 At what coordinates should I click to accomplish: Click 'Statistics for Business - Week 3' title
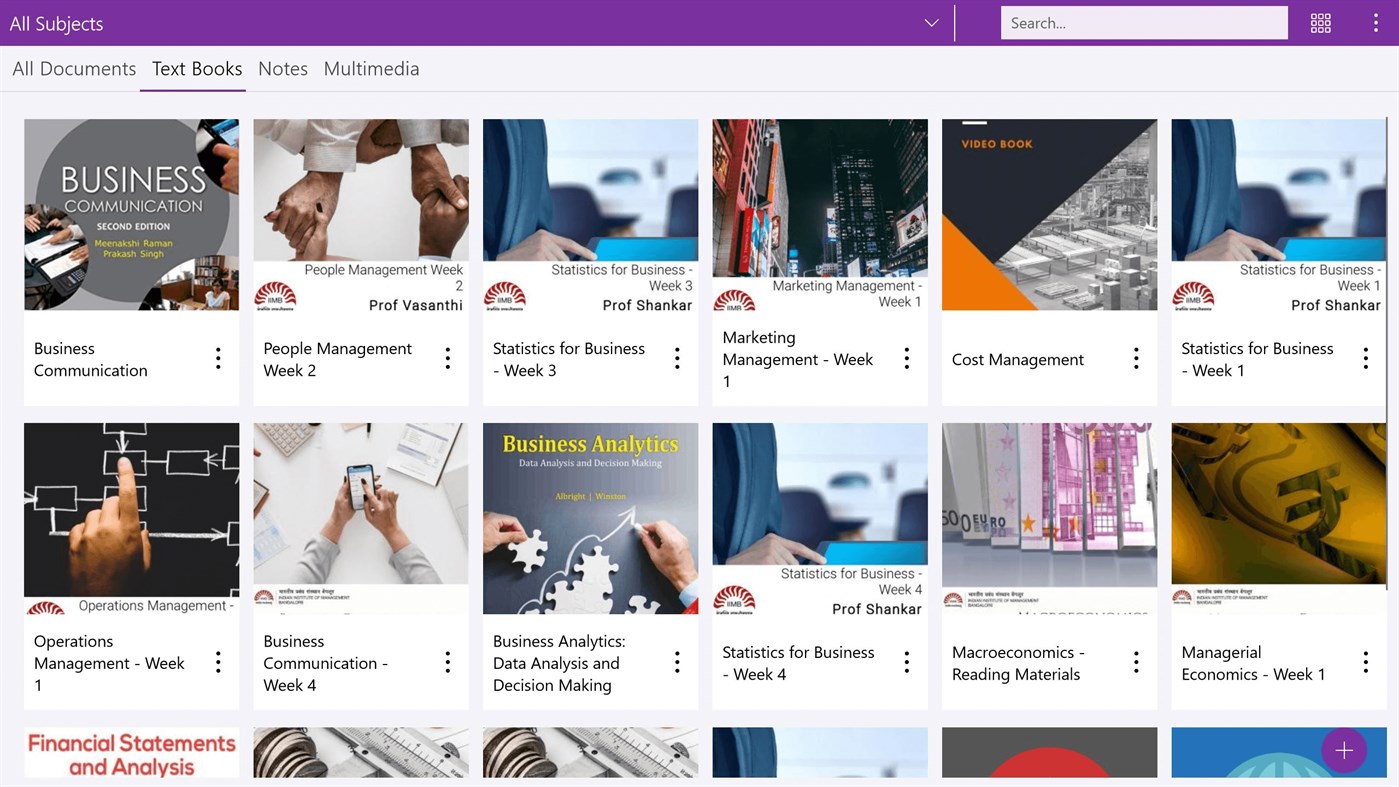point(569,359)
